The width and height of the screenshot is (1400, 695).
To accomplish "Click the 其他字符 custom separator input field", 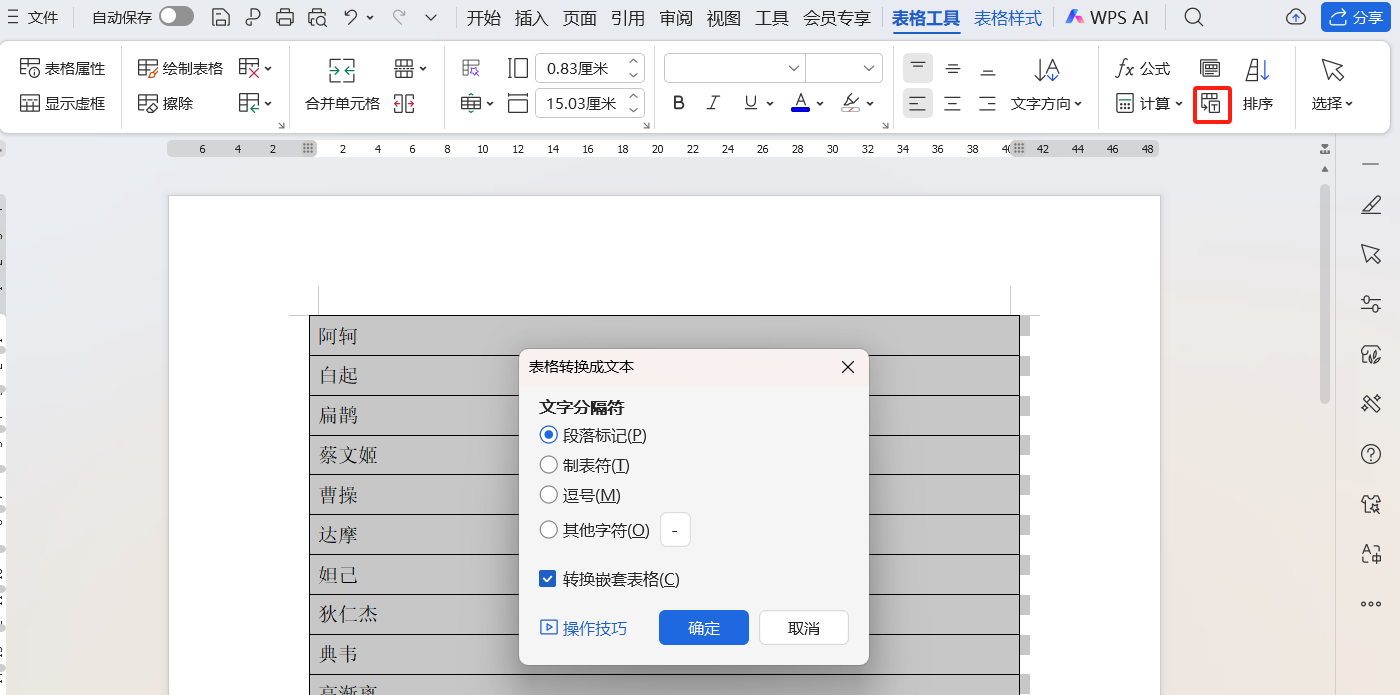I will (675, 530).
